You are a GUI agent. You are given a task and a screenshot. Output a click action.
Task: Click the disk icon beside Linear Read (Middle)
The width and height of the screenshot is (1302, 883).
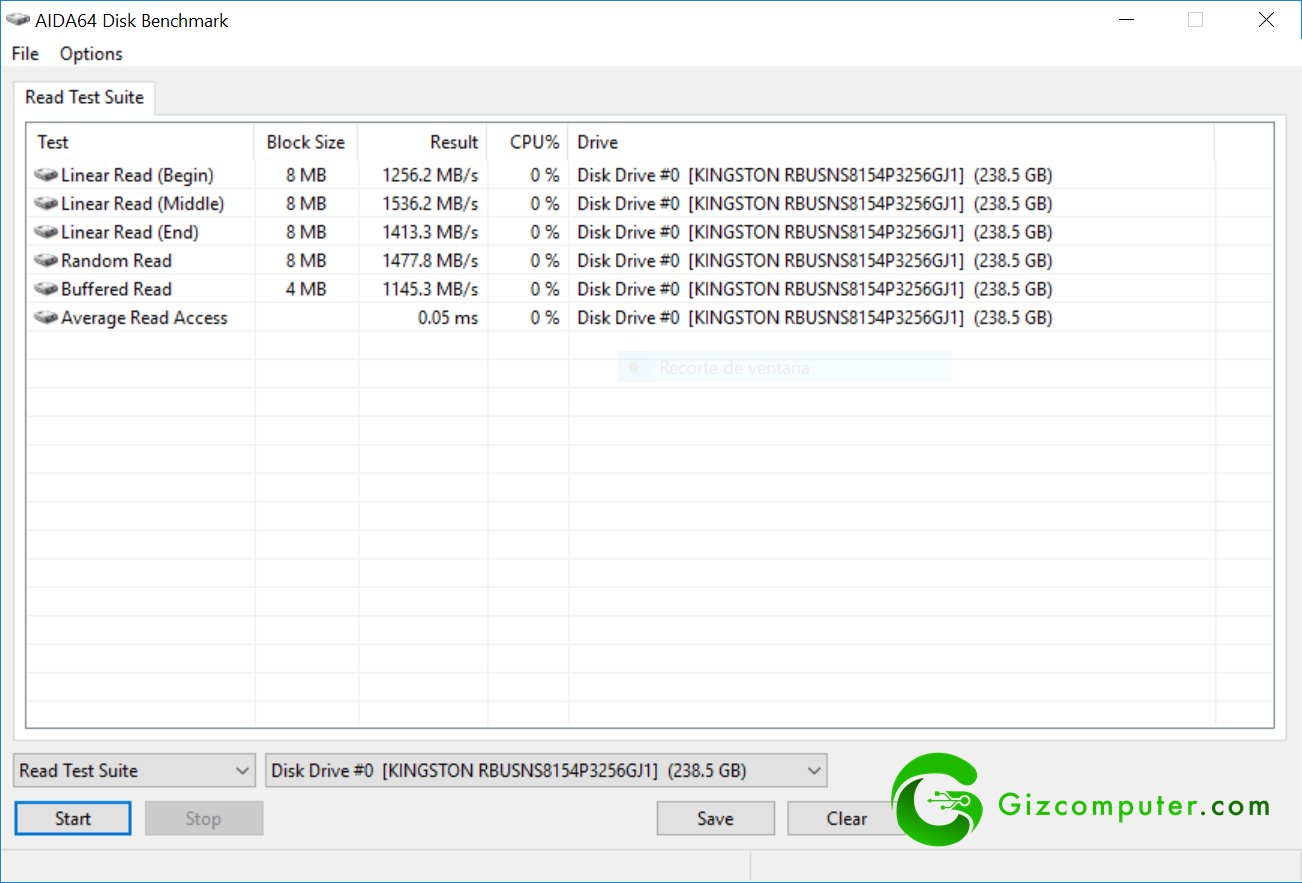click(x=46, y=204)
